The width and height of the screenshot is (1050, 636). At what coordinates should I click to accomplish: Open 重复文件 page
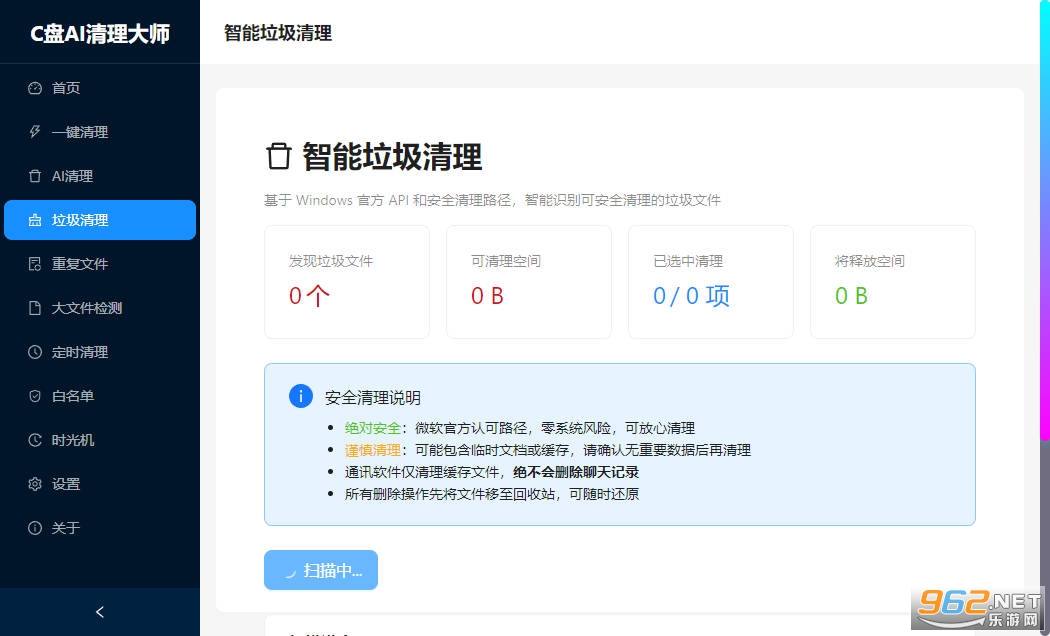pyautogui.click(x=100, y=264)
